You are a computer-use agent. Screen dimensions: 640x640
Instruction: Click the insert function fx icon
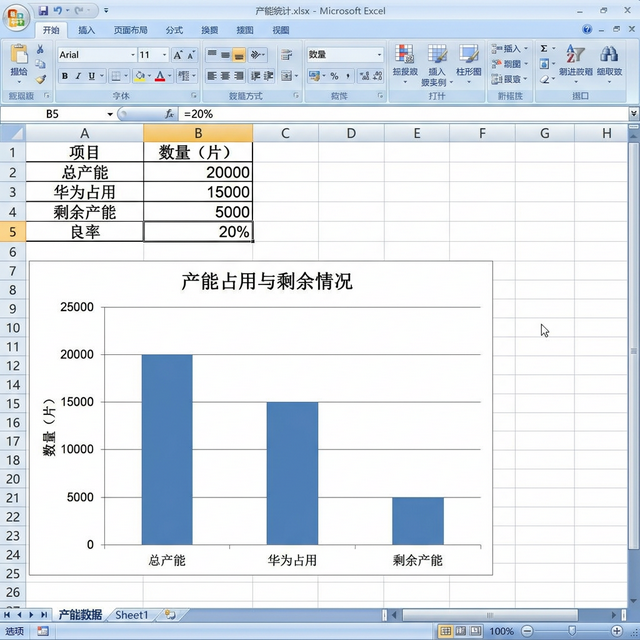point(170,114)
